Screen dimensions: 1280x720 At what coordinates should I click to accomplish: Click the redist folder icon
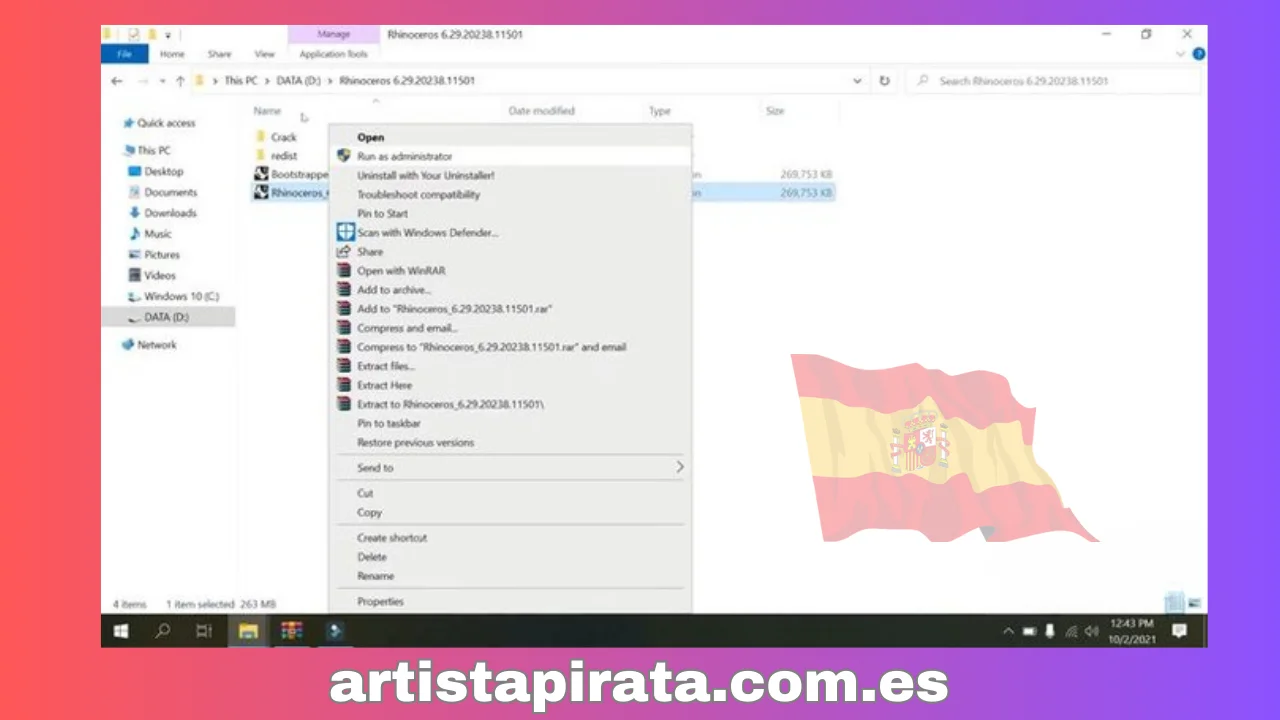coord(260,156)
